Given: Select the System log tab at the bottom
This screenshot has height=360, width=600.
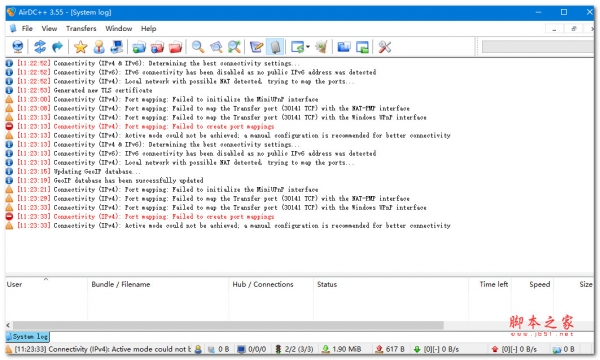Looking at the screenshot, I should [x=28, y=337].
